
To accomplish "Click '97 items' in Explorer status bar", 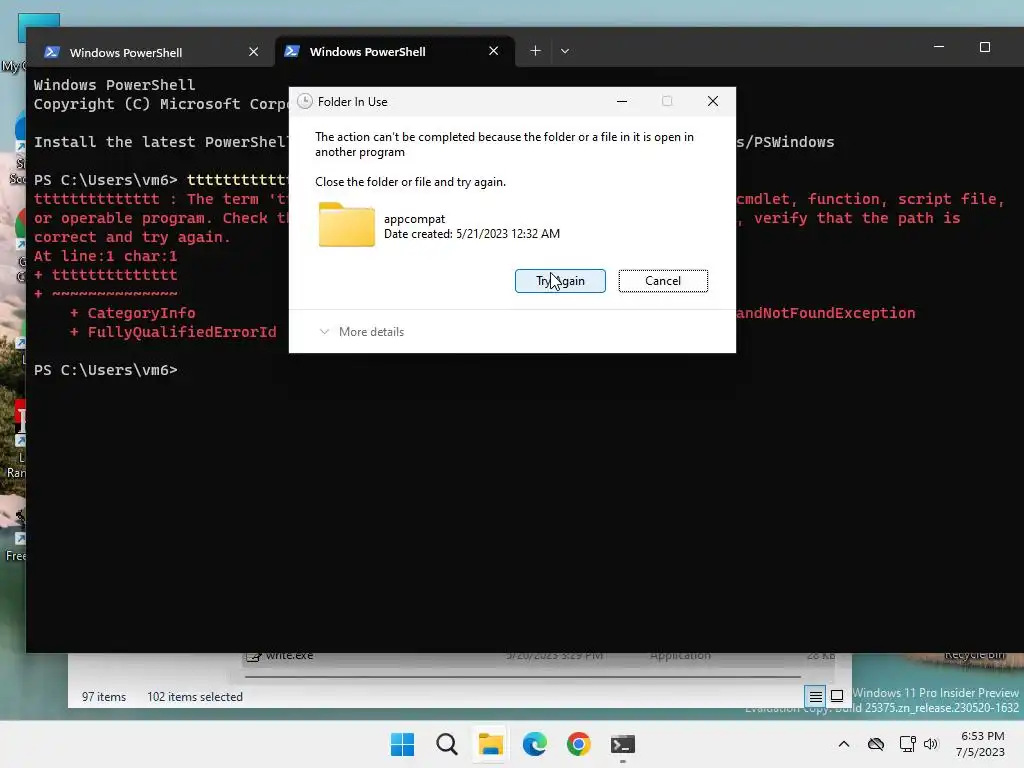I will click(104, 697).
